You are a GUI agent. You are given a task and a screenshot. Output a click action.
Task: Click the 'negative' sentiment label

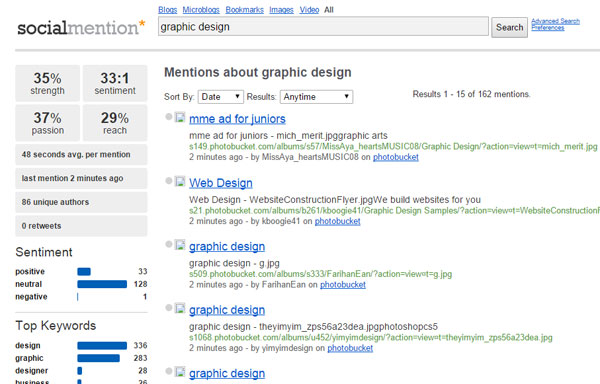31,297
